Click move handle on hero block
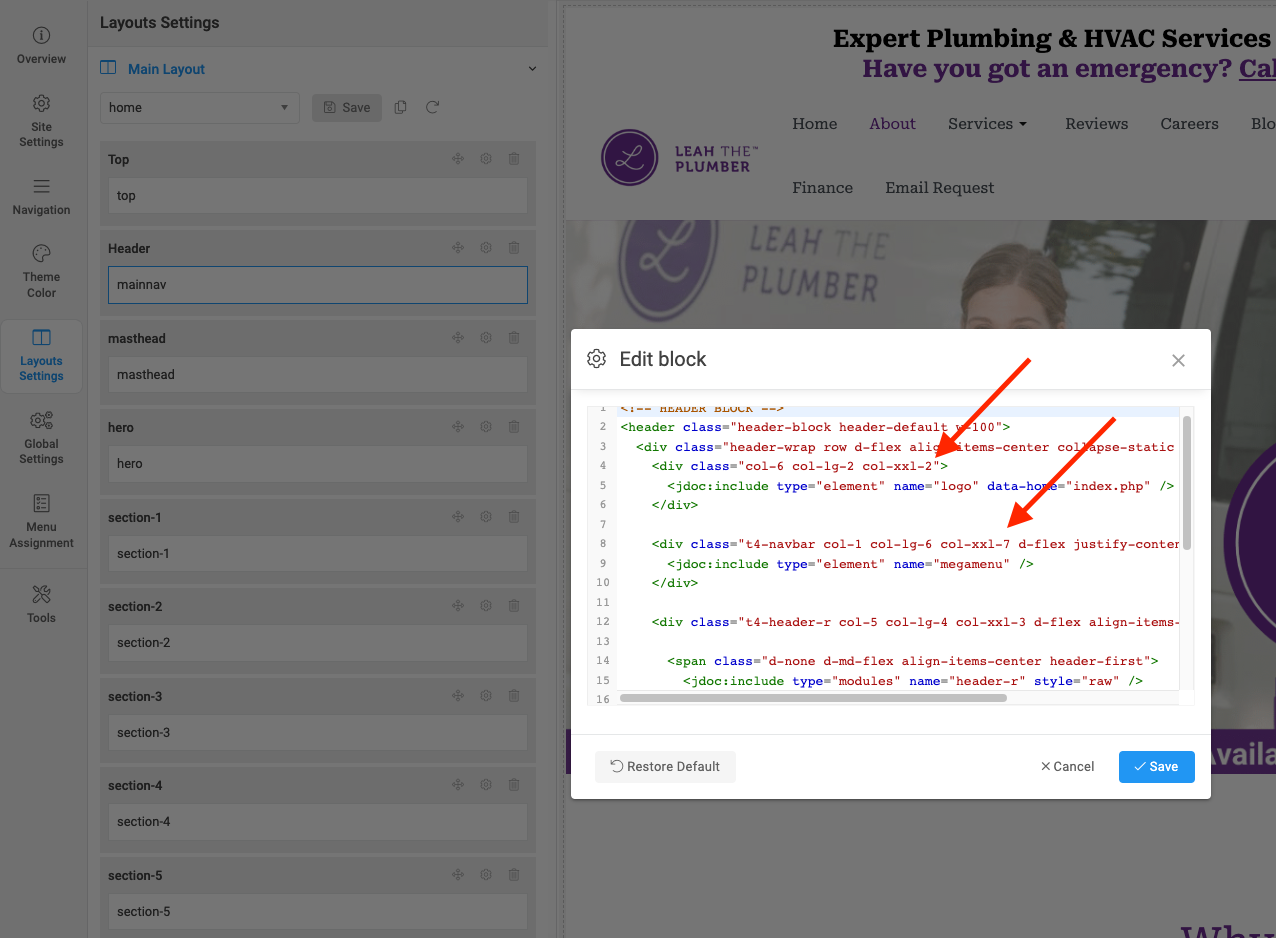The height and width of the screenshot is (938, 1276). click(x=458, y=427)
